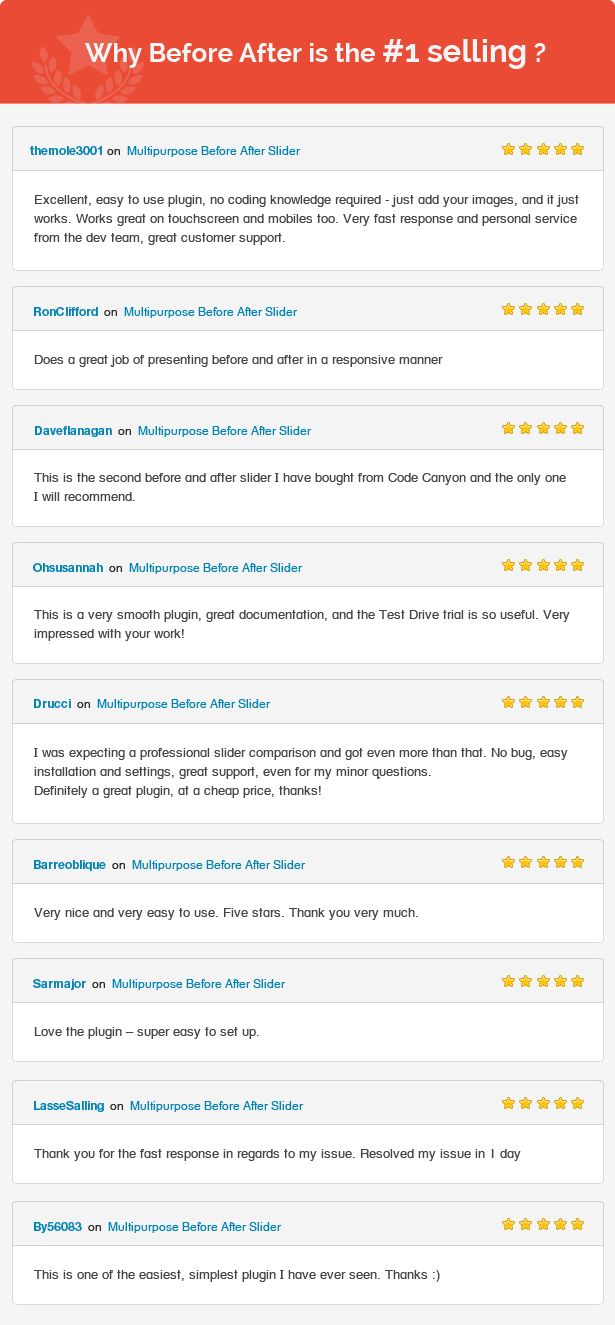Open RonClifford user profile link

(66, 312)
